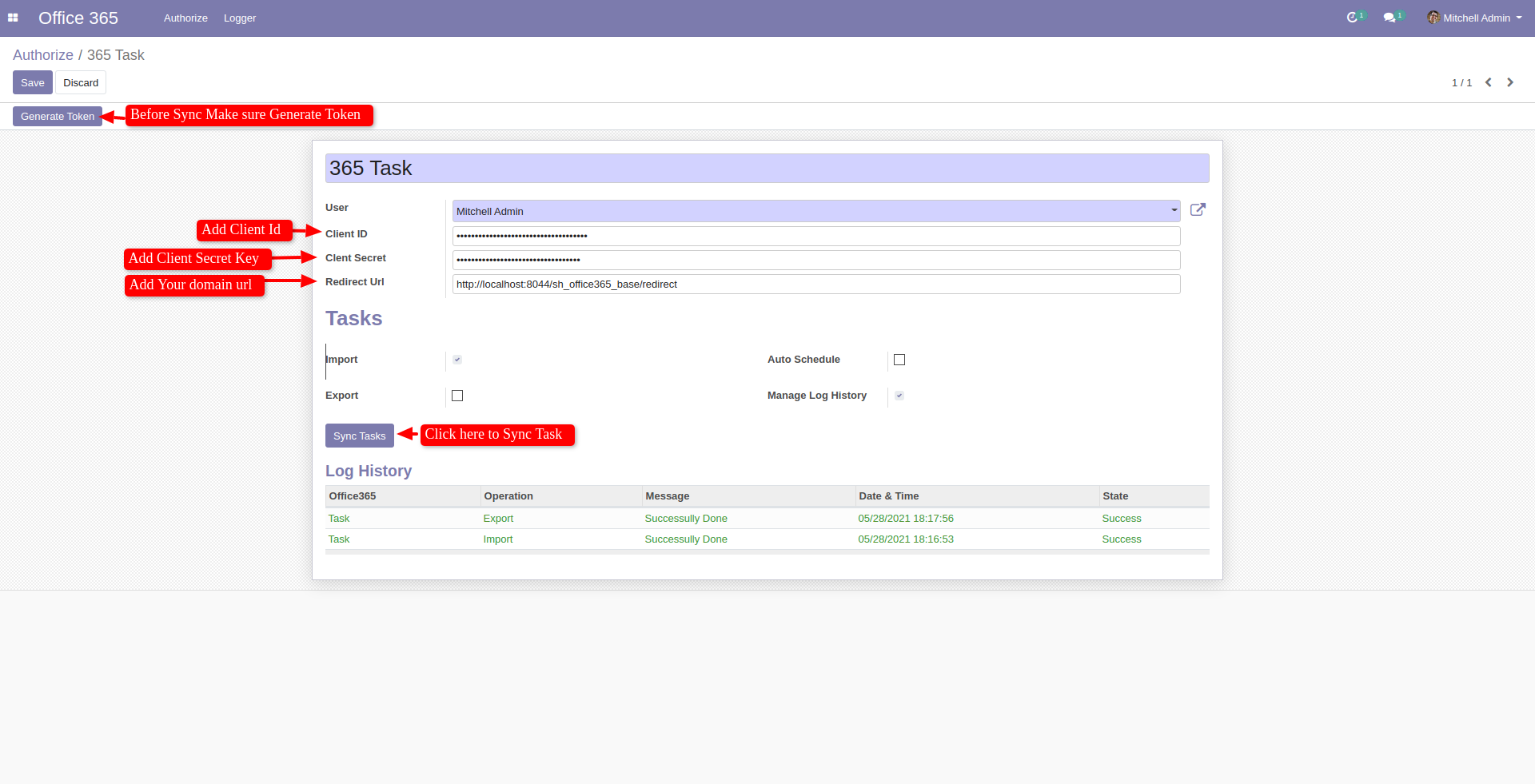The image size is (1535, 784).
Task: Expand the User dropdown field
Action: coord(816,211)
